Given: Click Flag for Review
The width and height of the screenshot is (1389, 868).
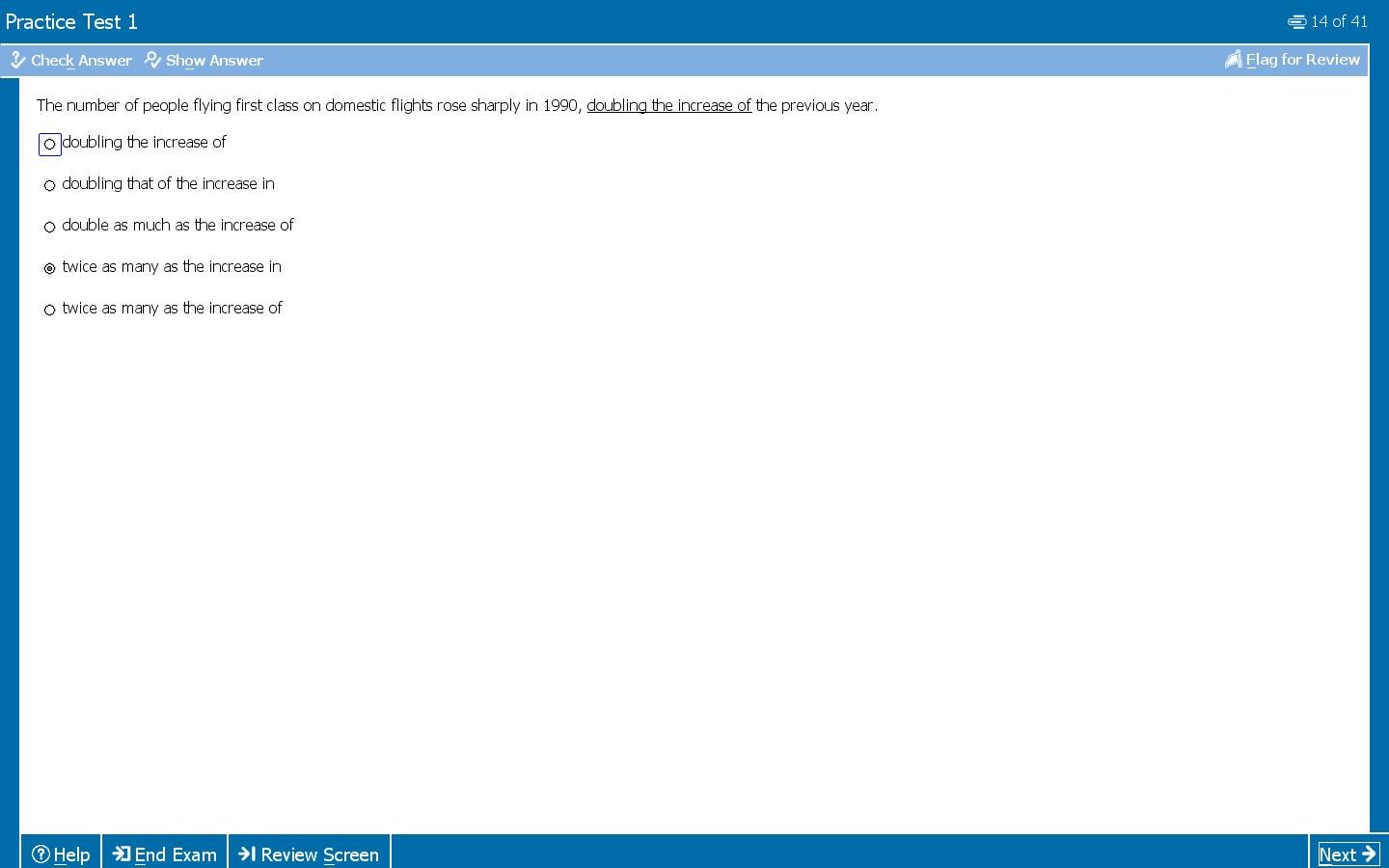Looking at the screenshot, I should pos(1301,59).
